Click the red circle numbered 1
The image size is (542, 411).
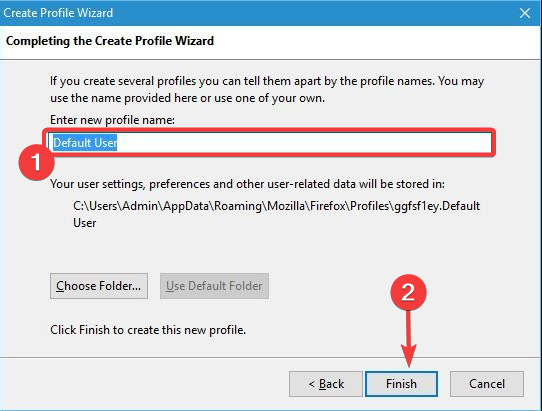pyautogui.click(x=36, y=162)
